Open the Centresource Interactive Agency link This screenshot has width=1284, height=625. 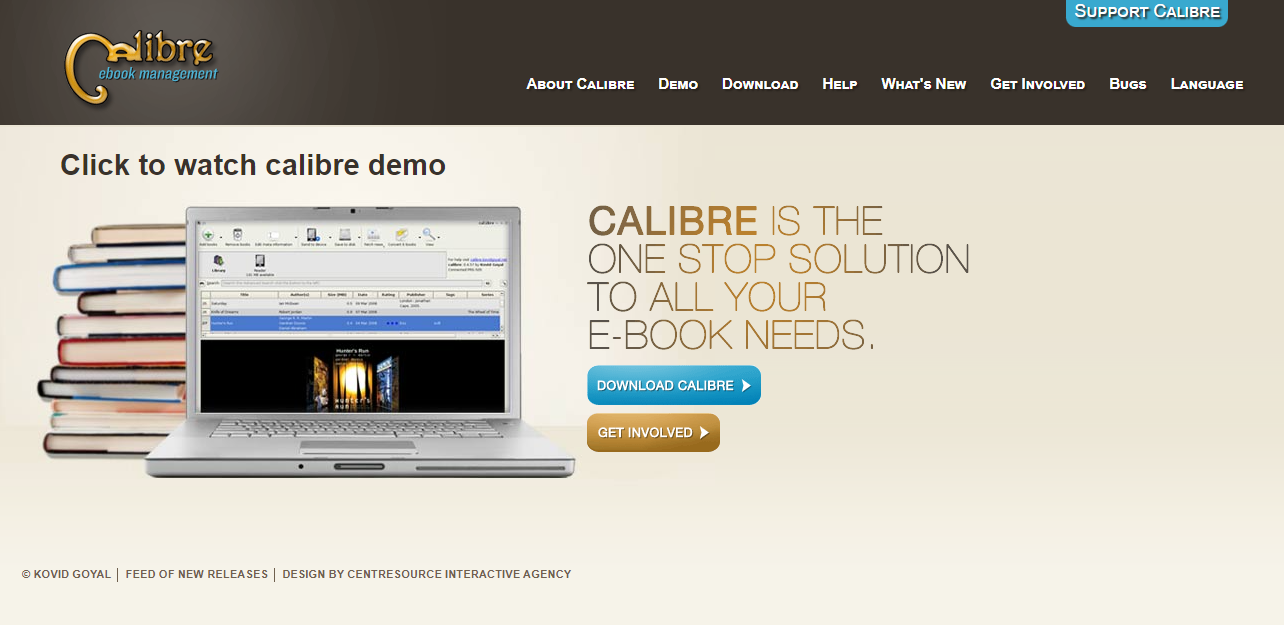coord(460,574)
